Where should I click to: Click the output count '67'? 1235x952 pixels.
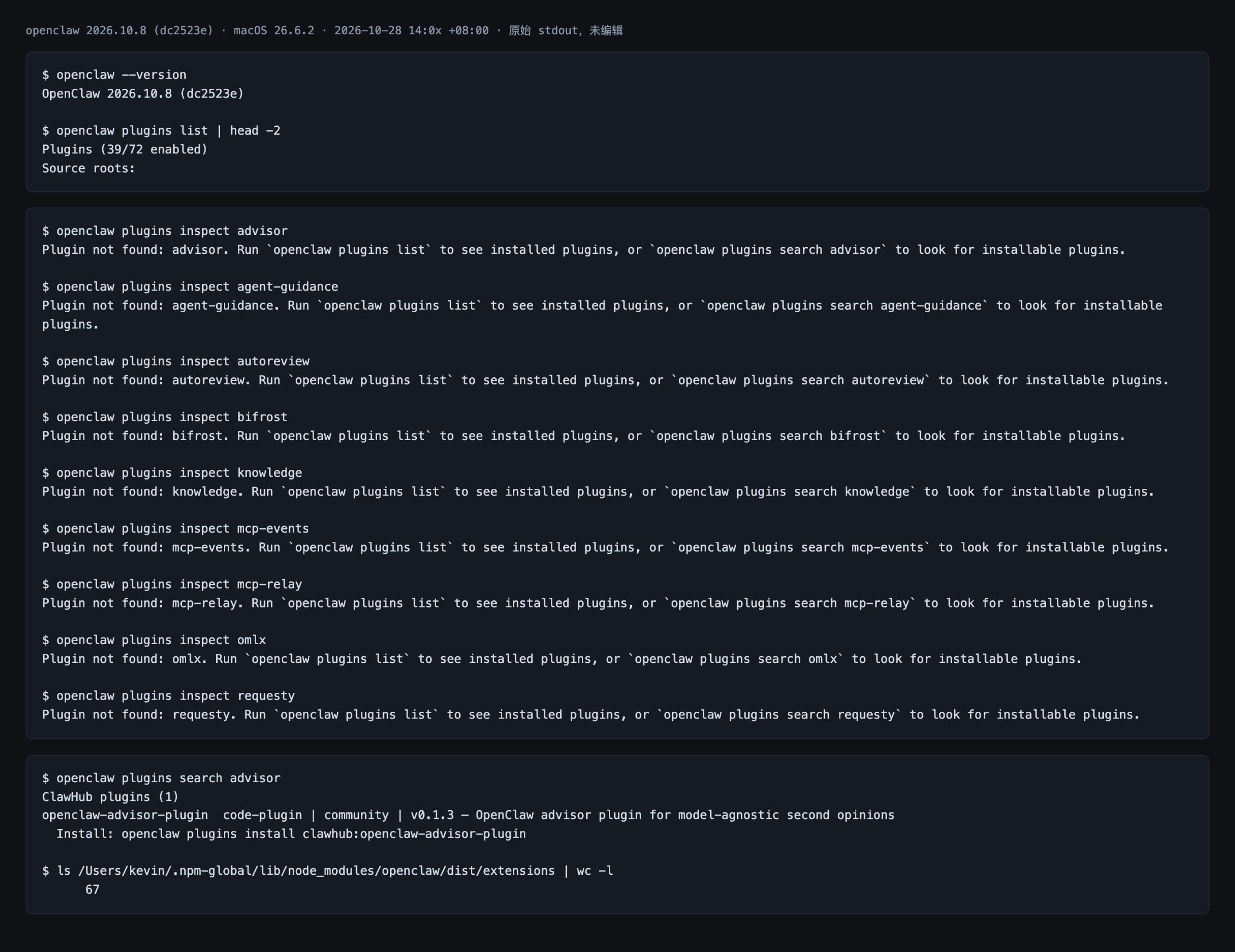pyautogui.click(x=92, y=890)
